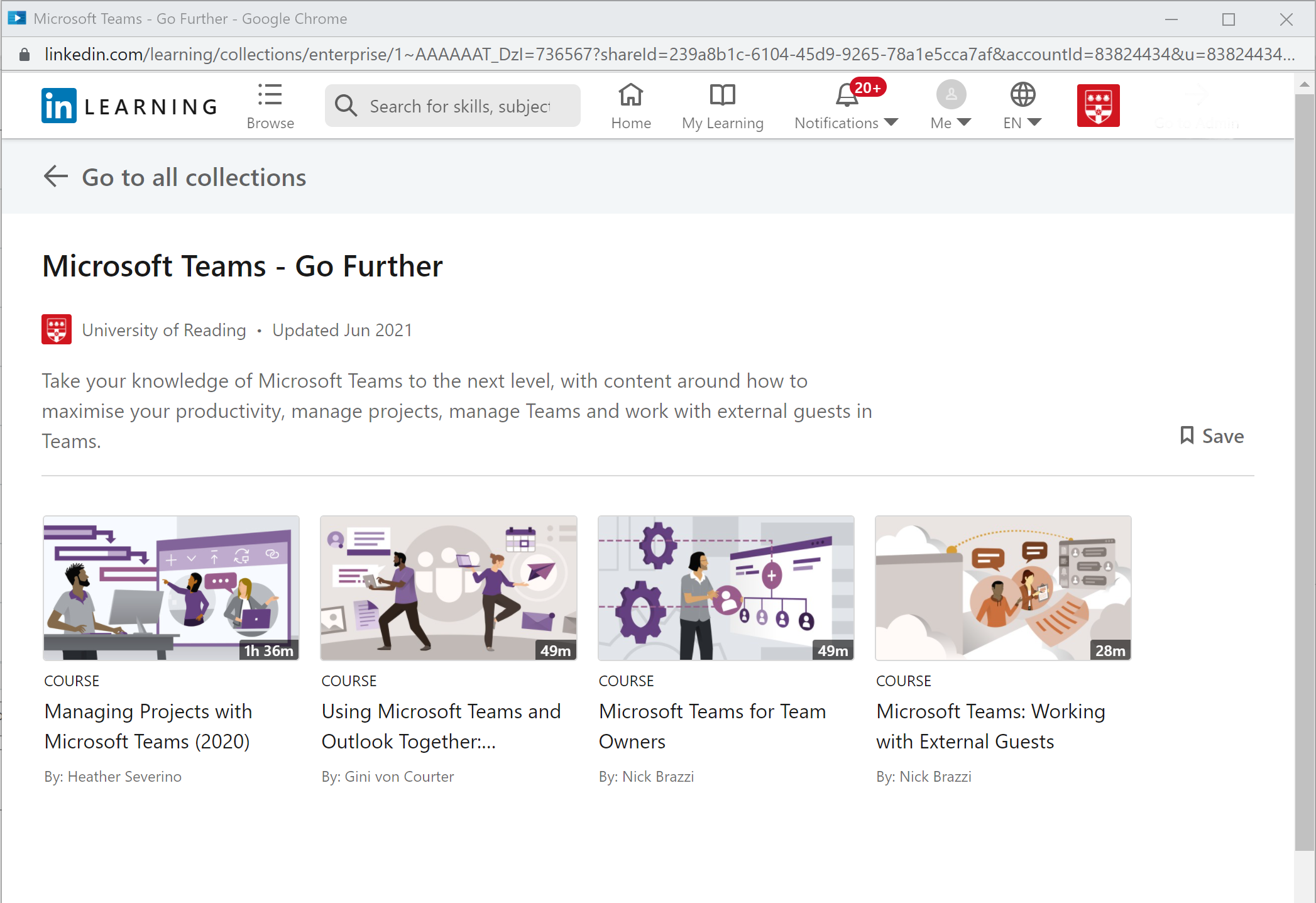This screenshot has width=1316, height=903.
Task: Toggle Save on this collection
Action: point(1211,435)
